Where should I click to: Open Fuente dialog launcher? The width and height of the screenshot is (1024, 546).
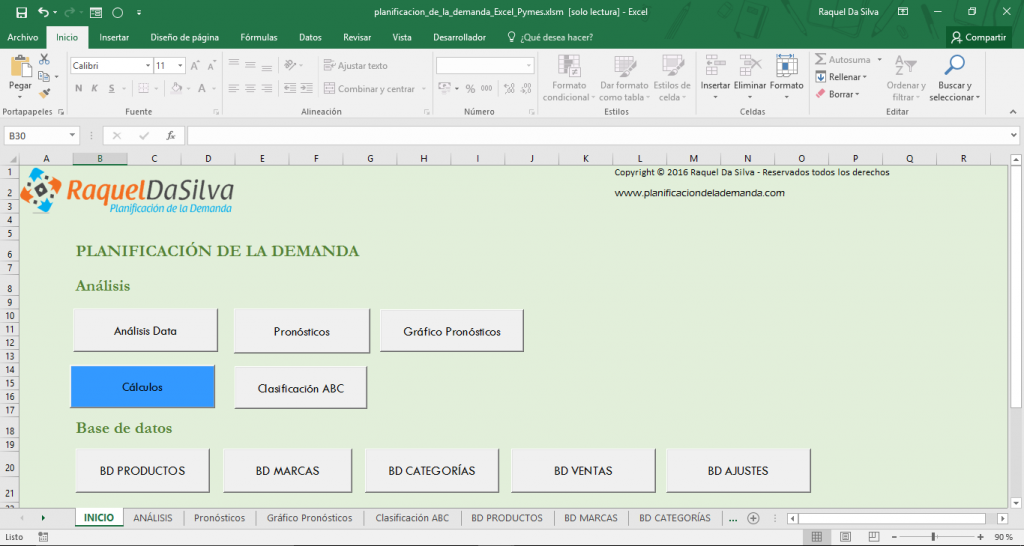click(216, 112)
